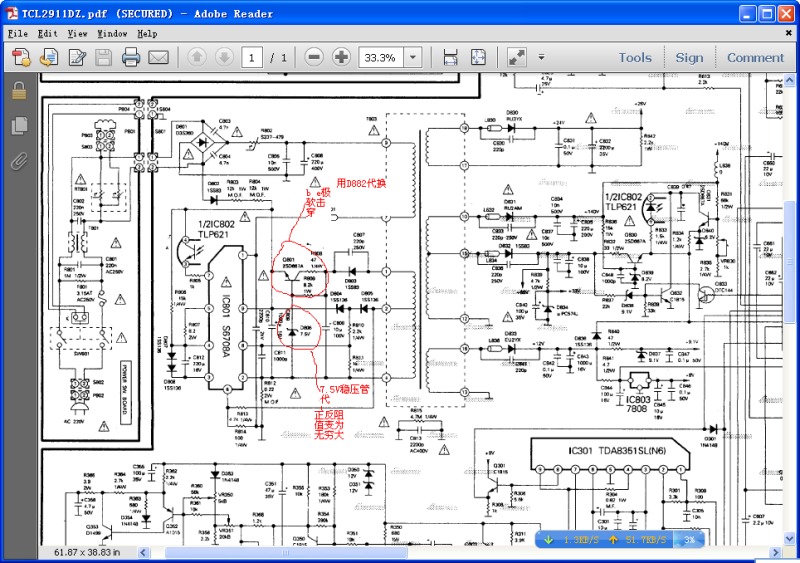Print the document using printer icon
The height and width of the screenshot is (563, 800).
131,57
